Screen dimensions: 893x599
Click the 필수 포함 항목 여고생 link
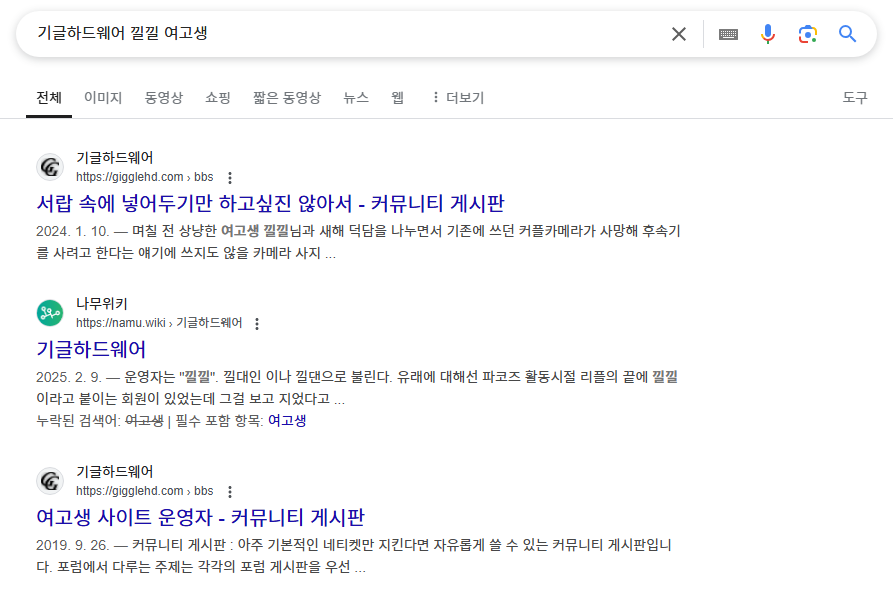coord(287,421)
